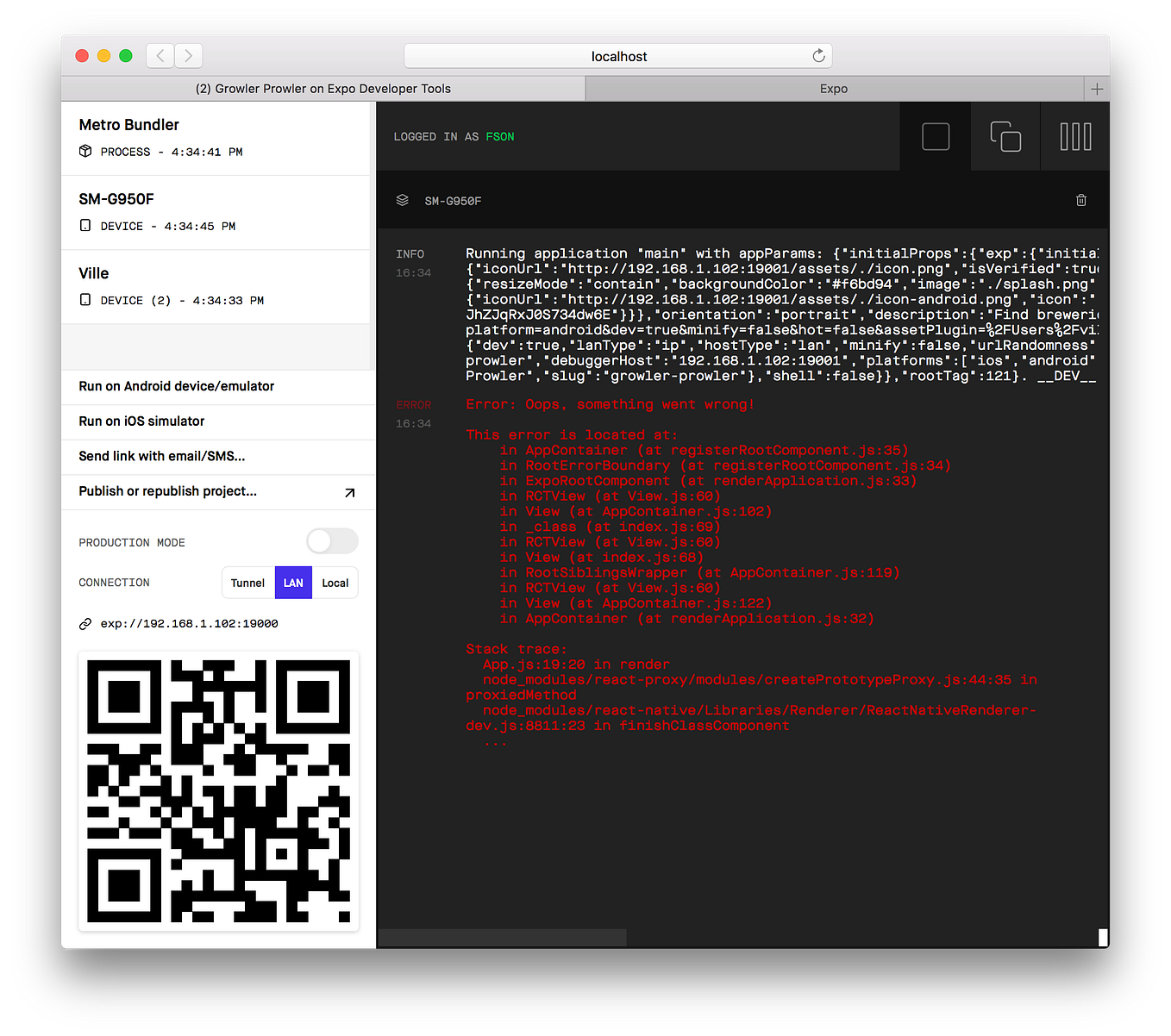Reload the localhost page
The image size is (1171, 1036).
tap(817, 55)
